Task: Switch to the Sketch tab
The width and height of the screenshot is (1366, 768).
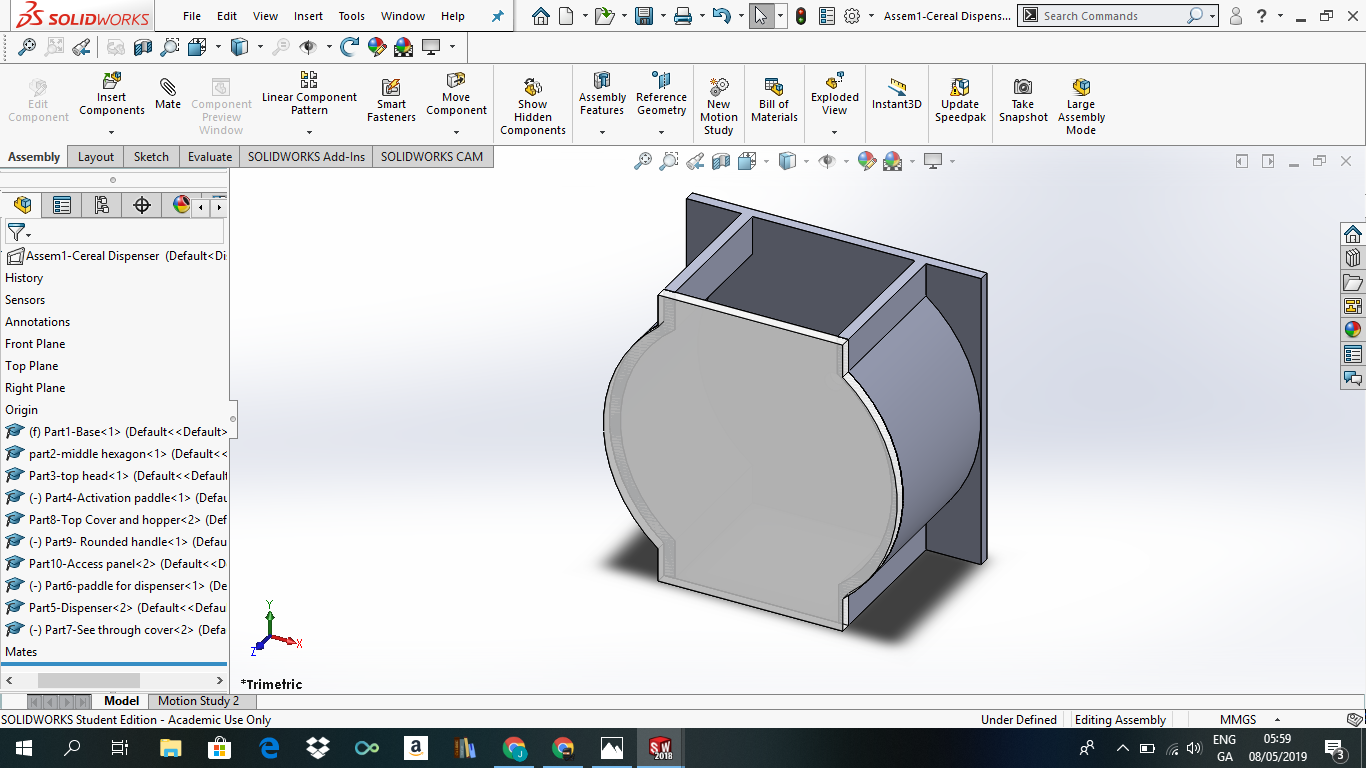Action: pyautogui.click(x=151, y=156)
